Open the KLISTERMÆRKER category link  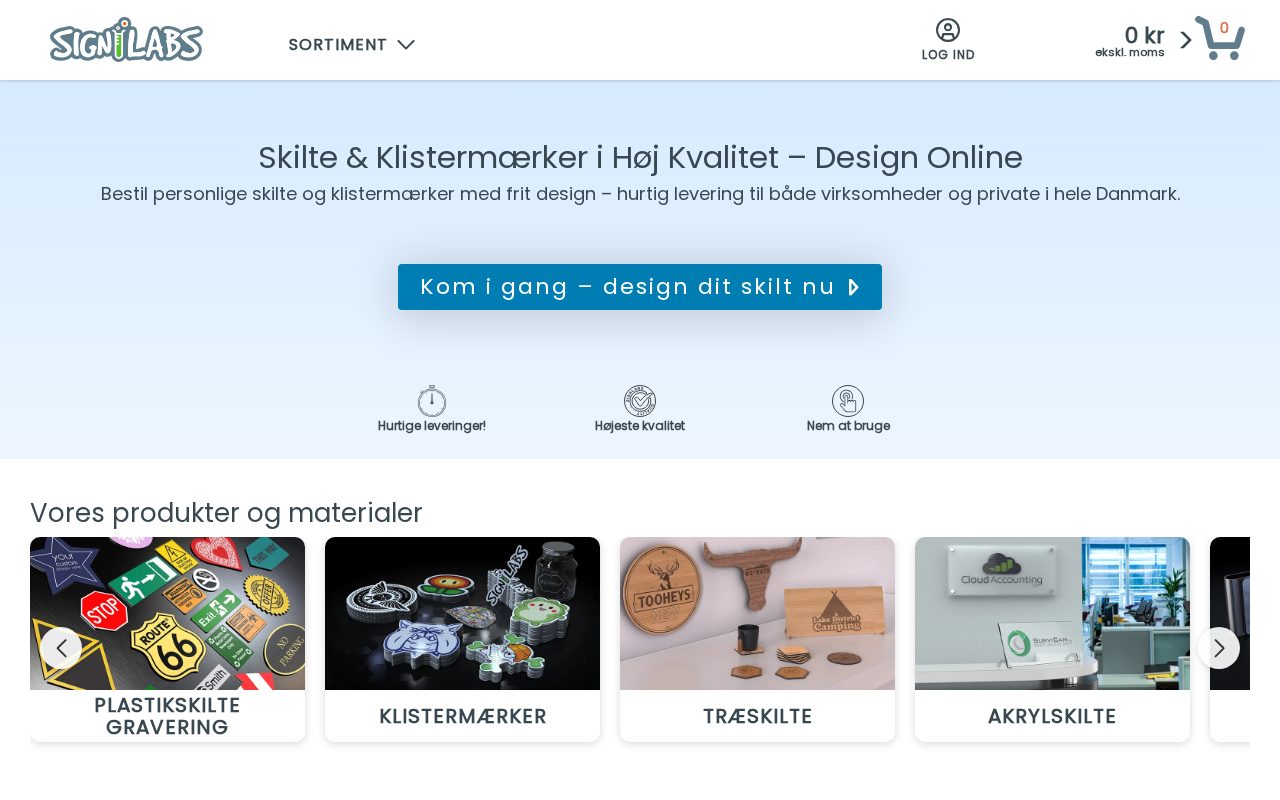463,716
